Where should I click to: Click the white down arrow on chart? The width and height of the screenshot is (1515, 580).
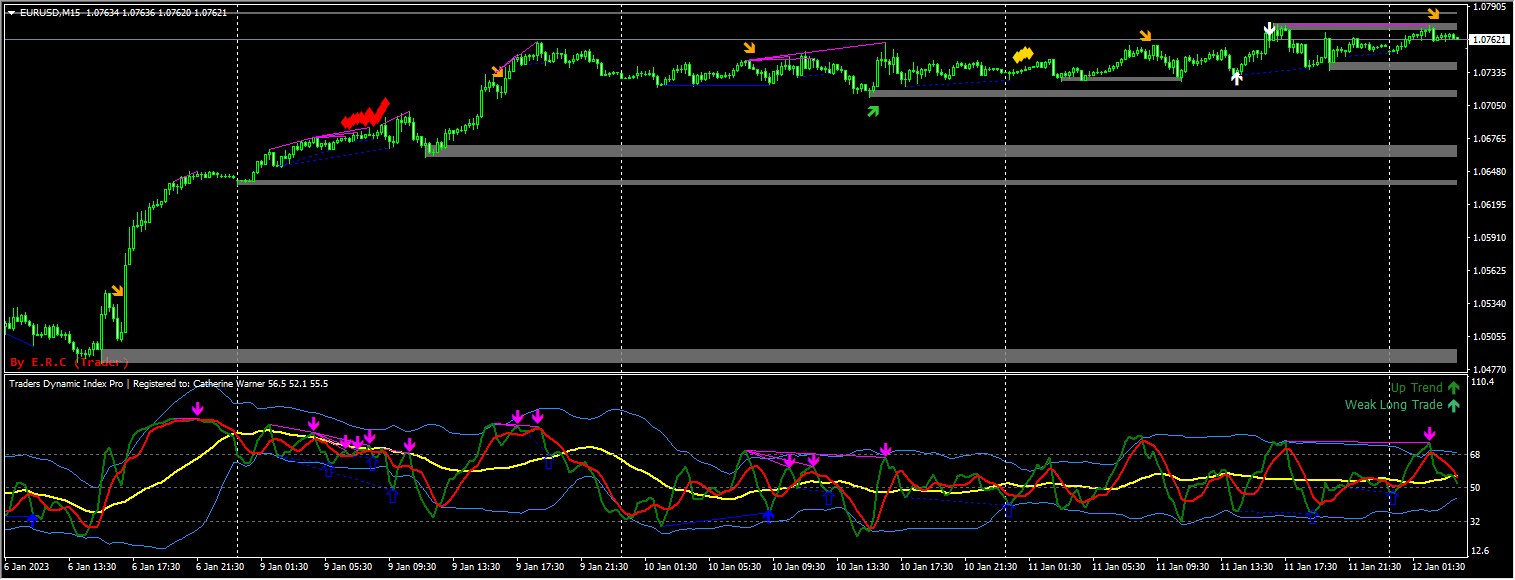tap(1269, 29)
